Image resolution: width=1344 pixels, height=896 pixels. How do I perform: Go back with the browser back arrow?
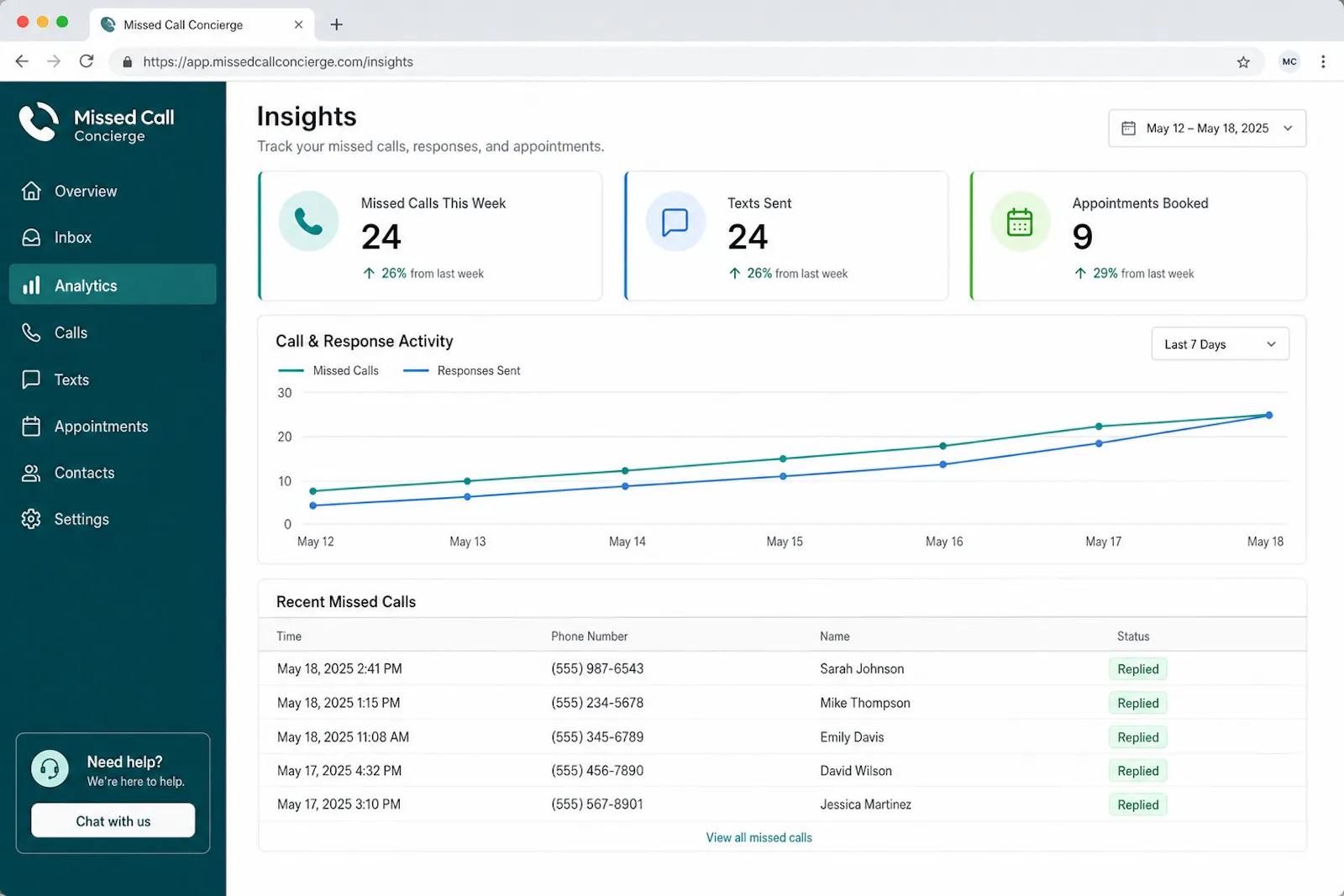(x=22, y=61)
